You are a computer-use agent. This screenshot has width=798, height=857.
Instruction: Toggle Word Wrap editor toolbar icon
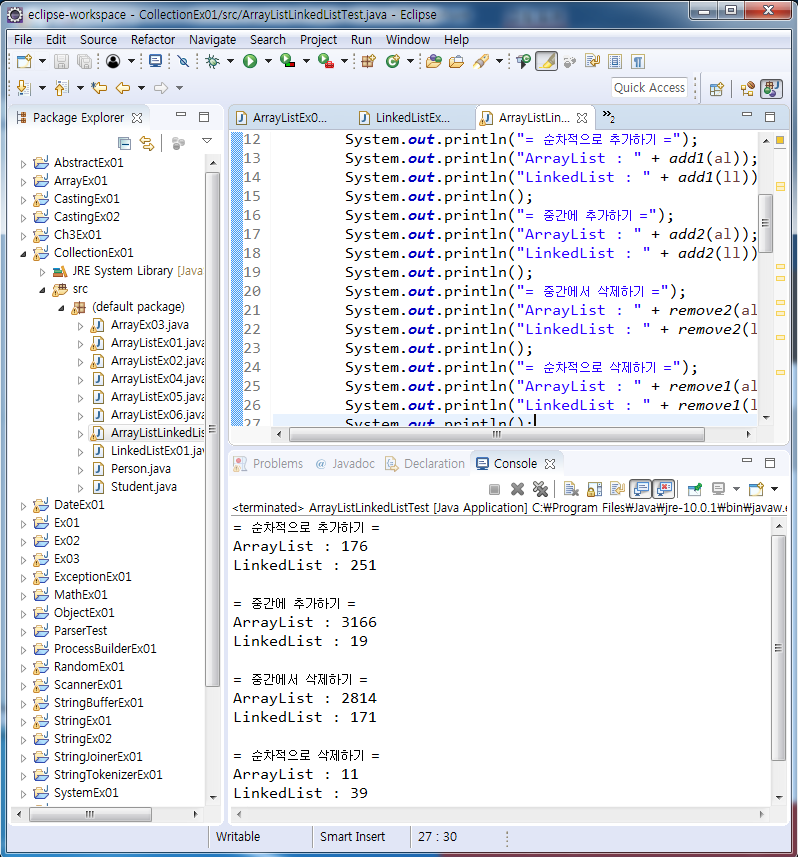pyautogui.click(x=592, y=61)
